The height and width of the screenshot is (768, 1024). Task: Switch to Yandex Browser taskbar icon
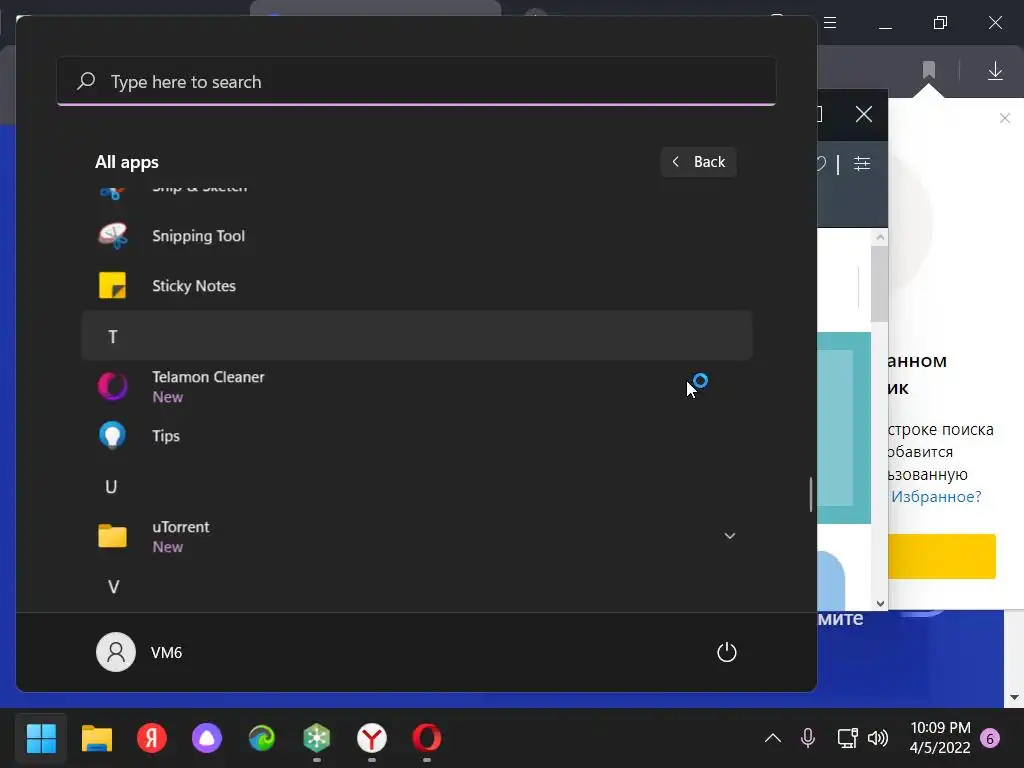[x=372, y=739]
